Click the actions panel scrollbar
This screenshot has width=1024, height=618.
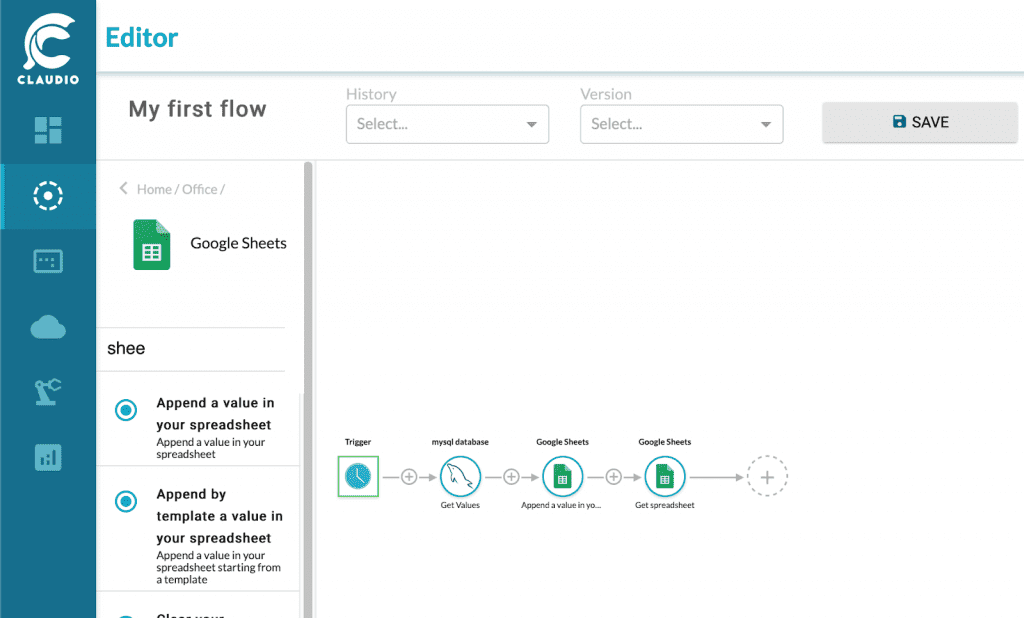click(x=308, y=389)
